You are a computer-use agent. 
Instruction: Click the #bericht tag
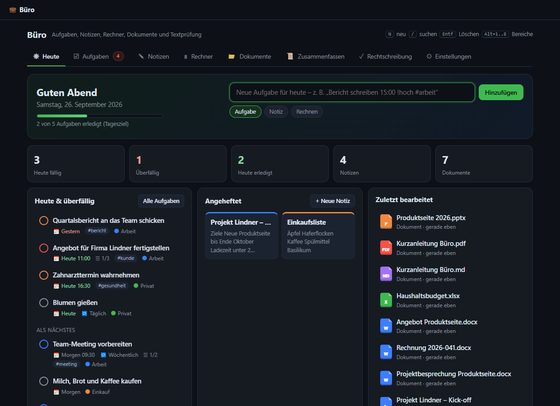click(97, 231)
